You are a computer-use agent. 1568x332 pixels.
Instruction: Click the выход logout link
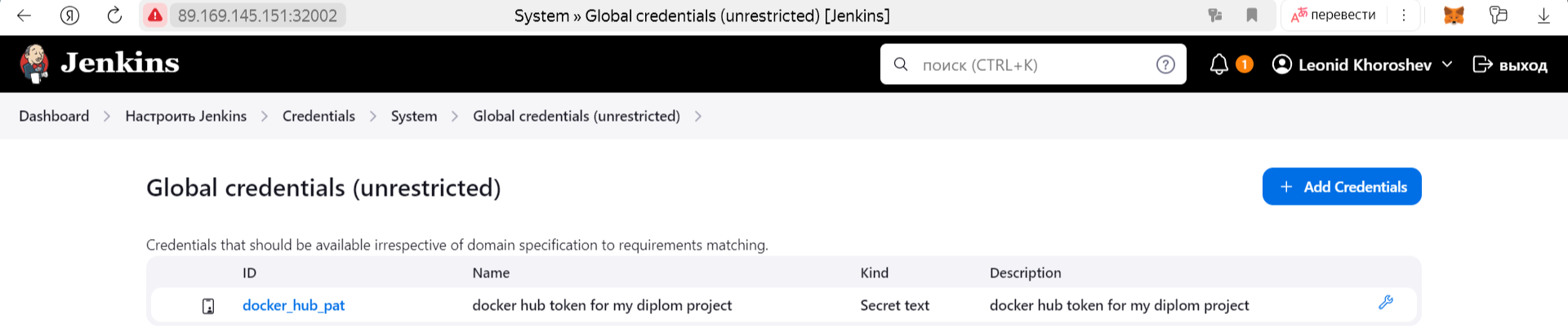[x=1510, y=64]
